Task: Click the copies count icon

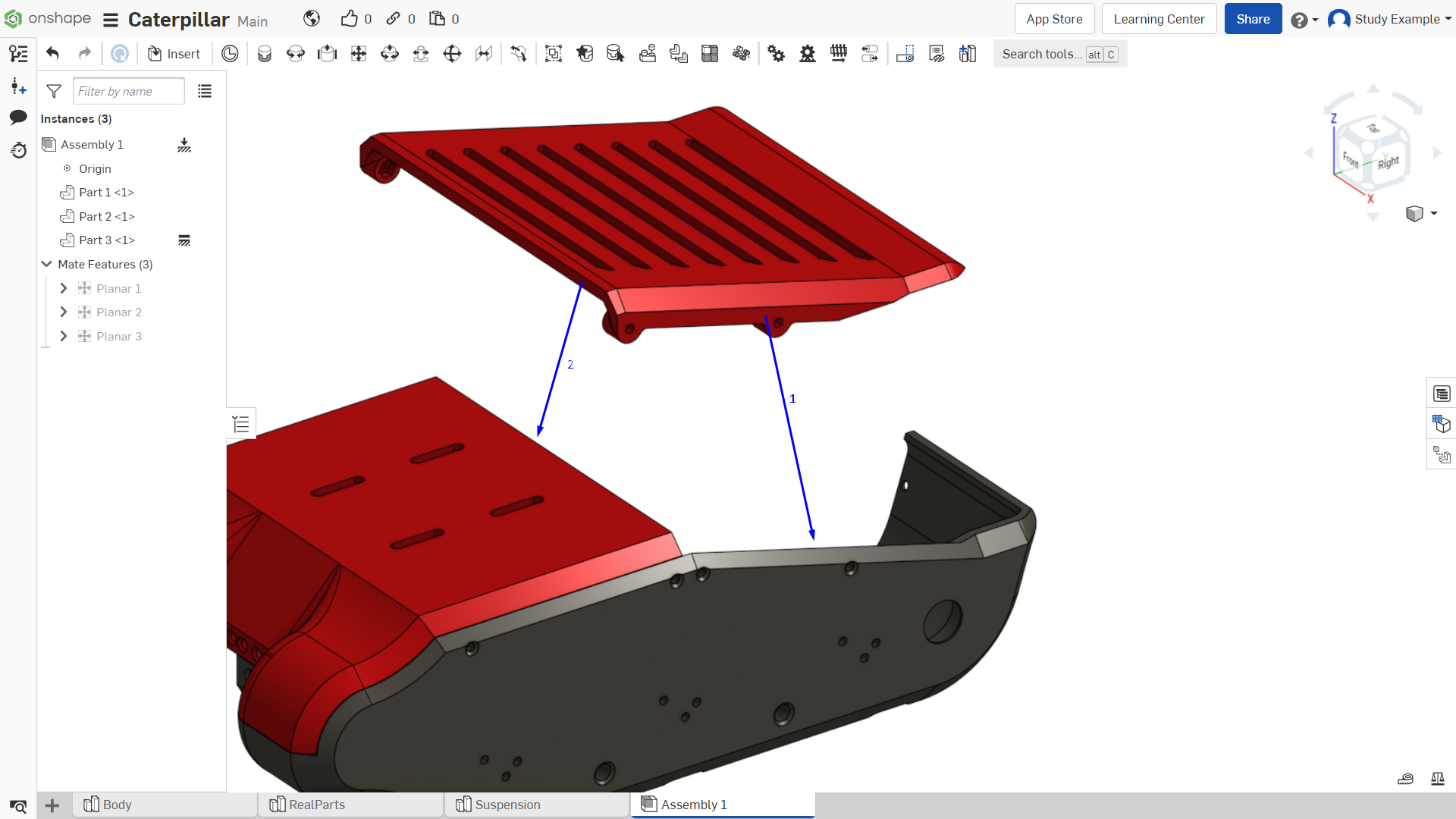Action: click(x=437, y=18)
